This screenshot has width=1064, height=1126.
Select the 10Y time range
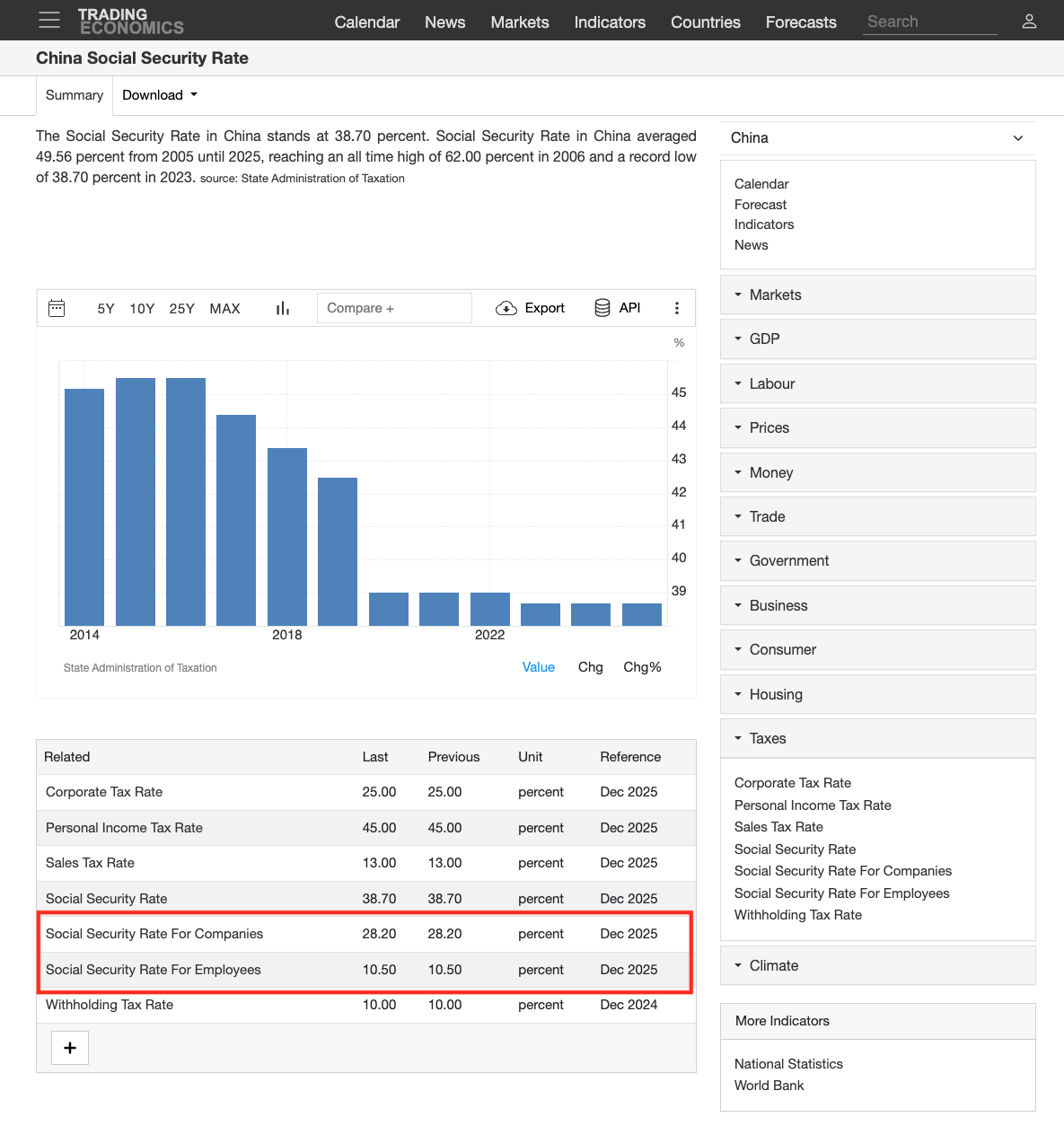pos(142,308)
